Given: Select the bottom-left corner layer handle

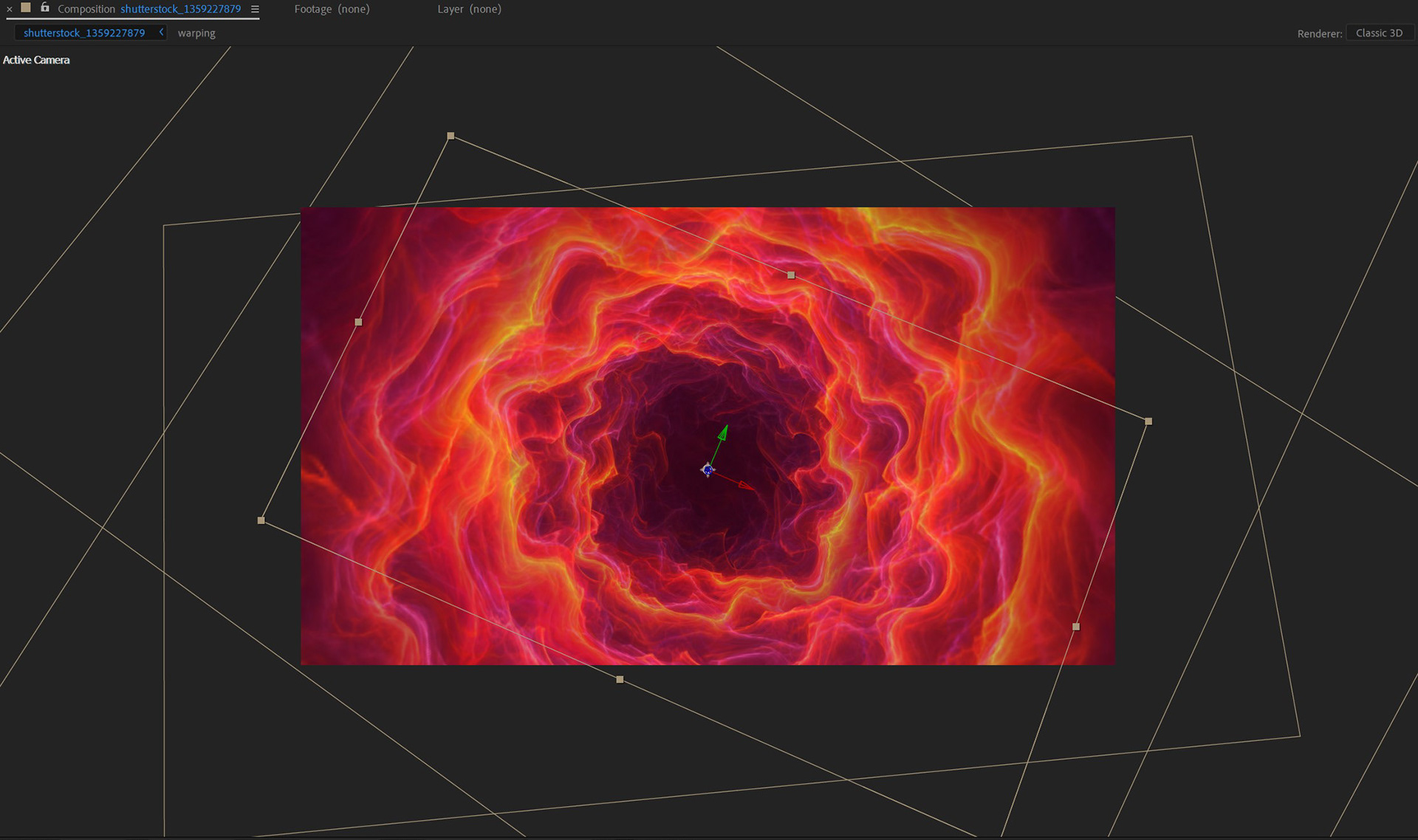Looking at the screenshot, I should point(261,520).
